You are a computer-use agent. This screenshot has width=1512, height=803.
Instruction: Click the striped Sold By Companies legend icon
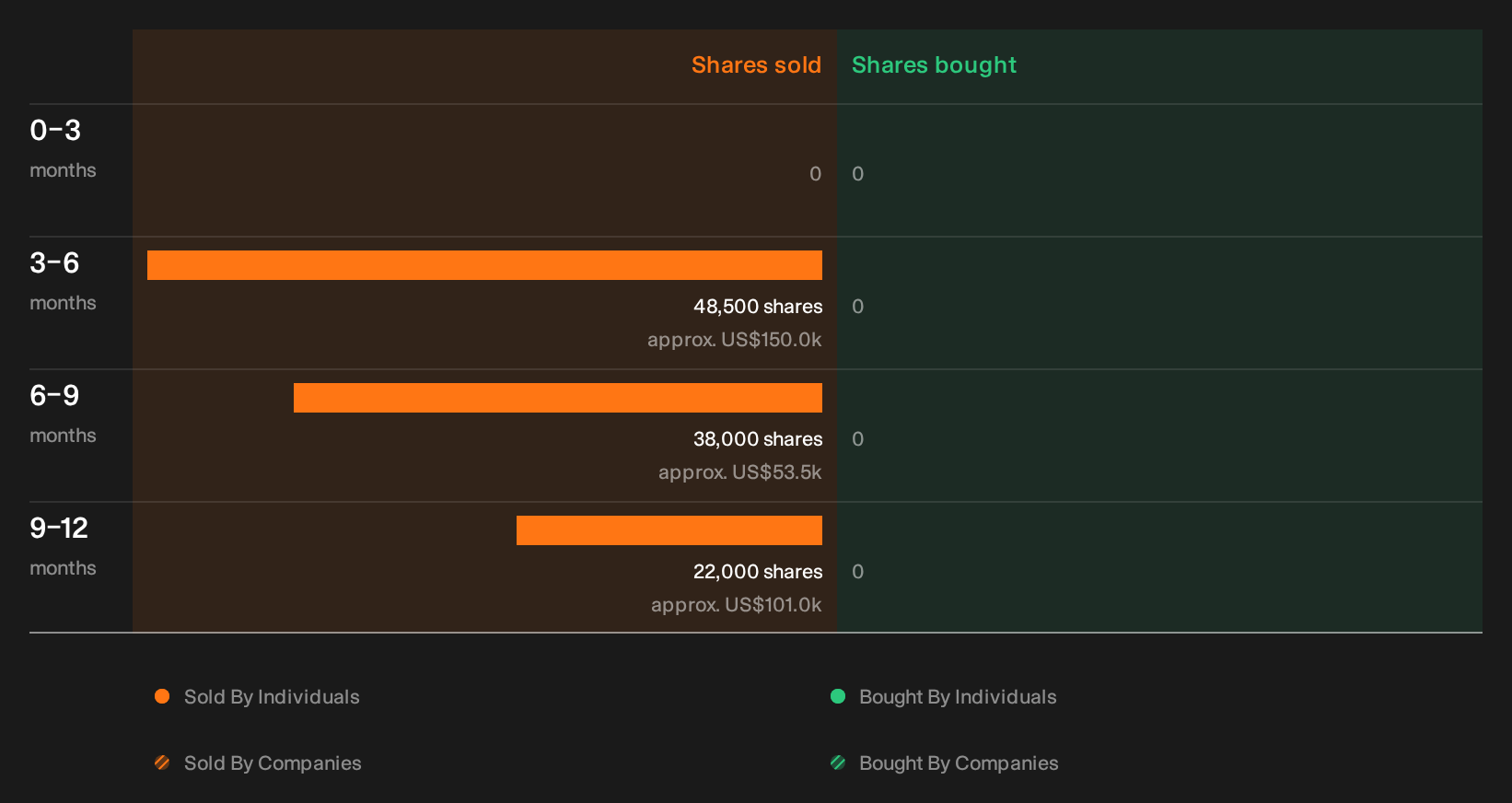point(162,762)
